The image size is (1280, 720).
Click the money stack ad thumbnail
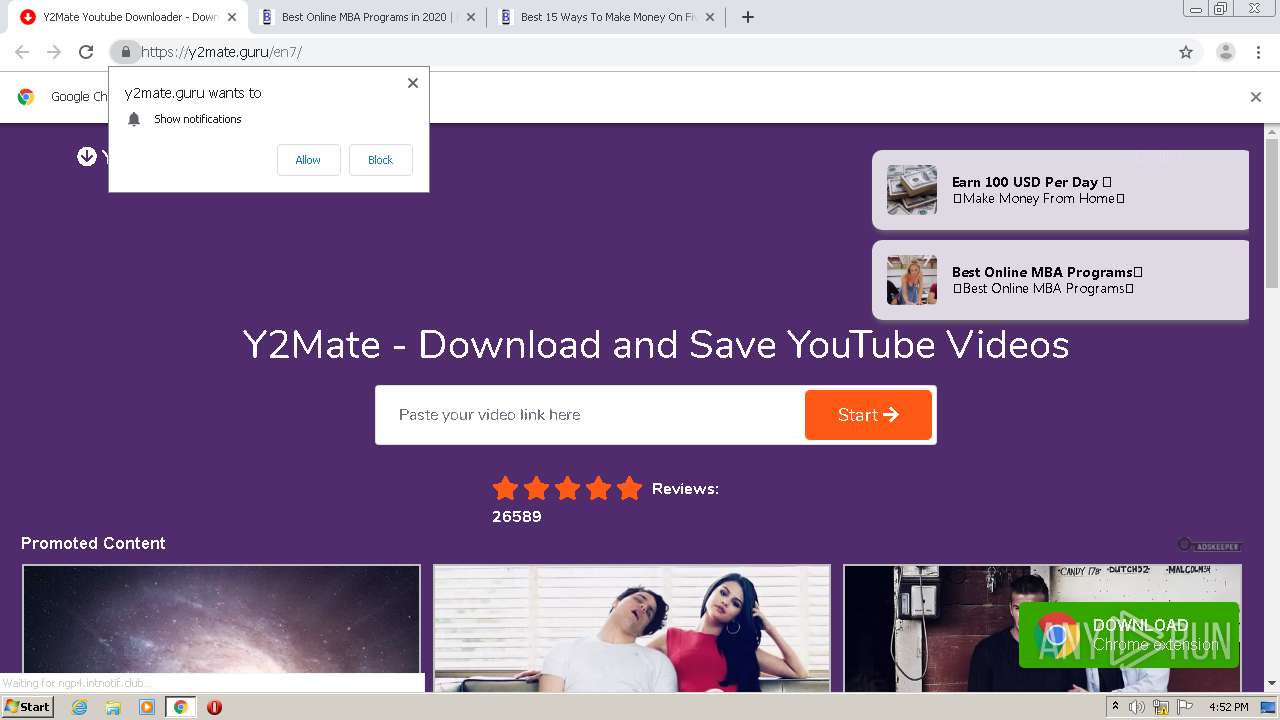912,190
